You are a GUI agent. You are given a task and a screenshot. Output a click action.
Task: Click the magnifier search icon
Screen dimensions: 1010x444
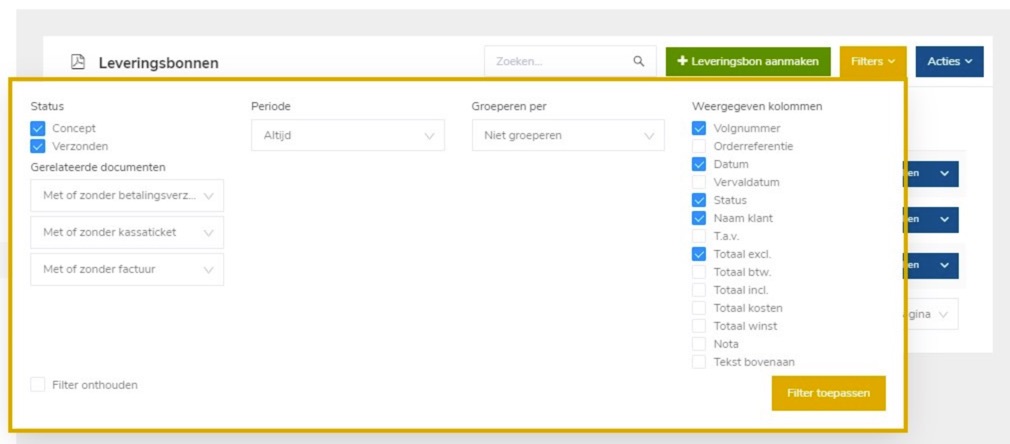pyautogui.click(x=639, y=61)
